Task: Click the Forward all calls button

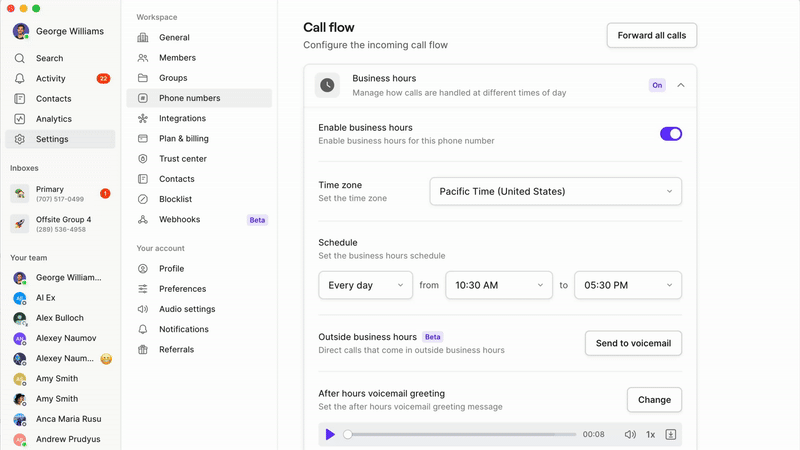Action: 652,35
